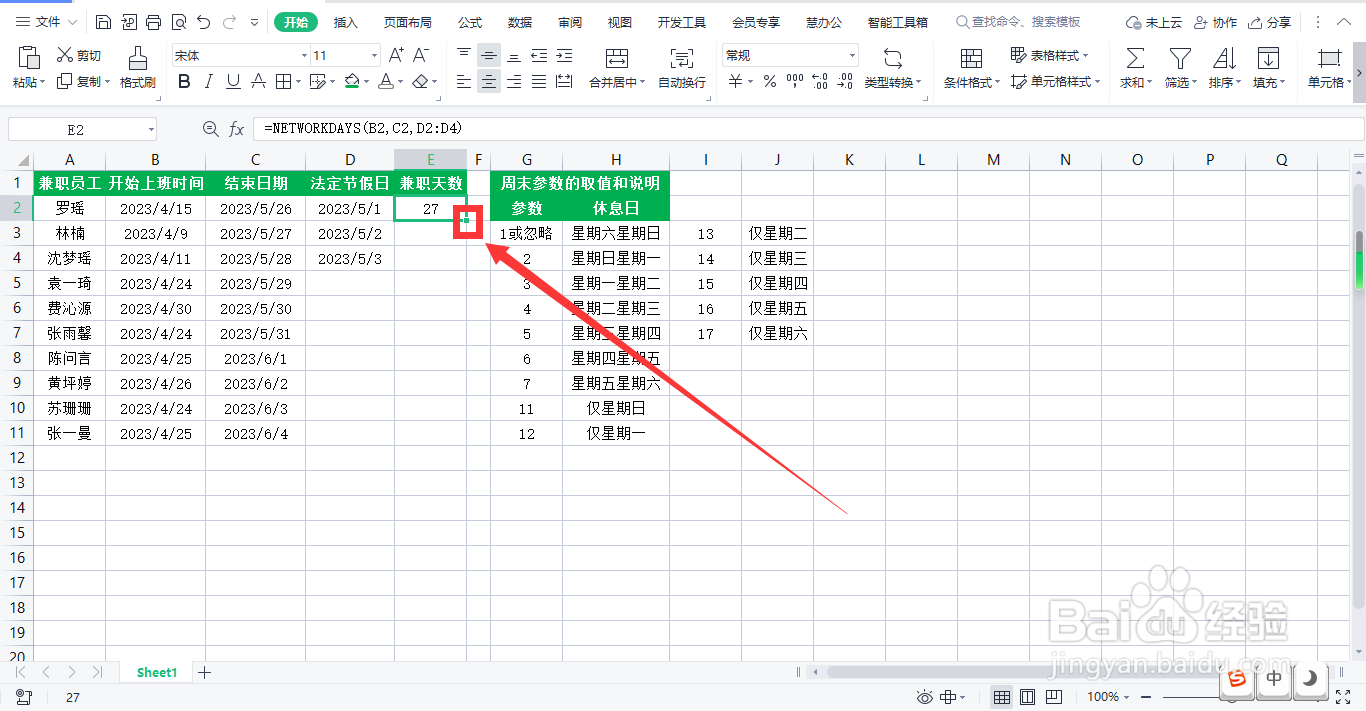Decrease font size with A- icon
1366x711 pixels.
(x=422, y=56)
